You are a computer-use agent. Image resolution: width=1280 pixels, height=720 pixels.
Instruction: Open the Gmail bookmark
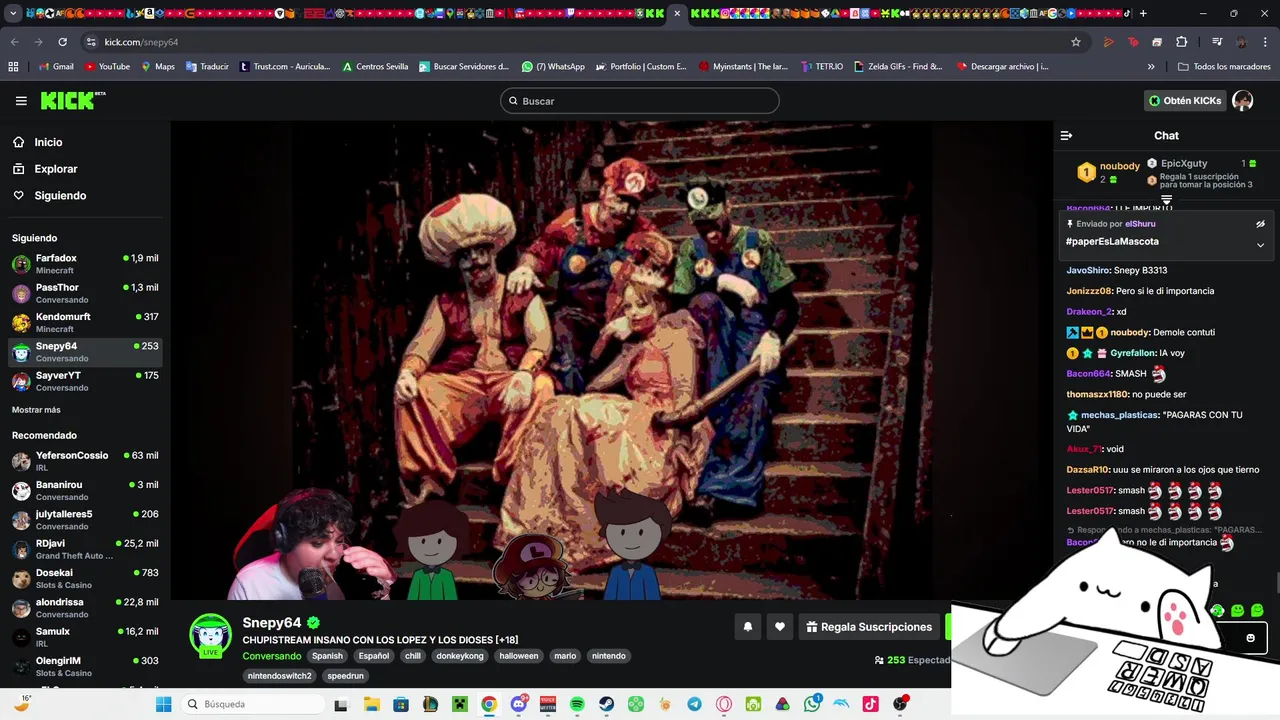(56, 67)
